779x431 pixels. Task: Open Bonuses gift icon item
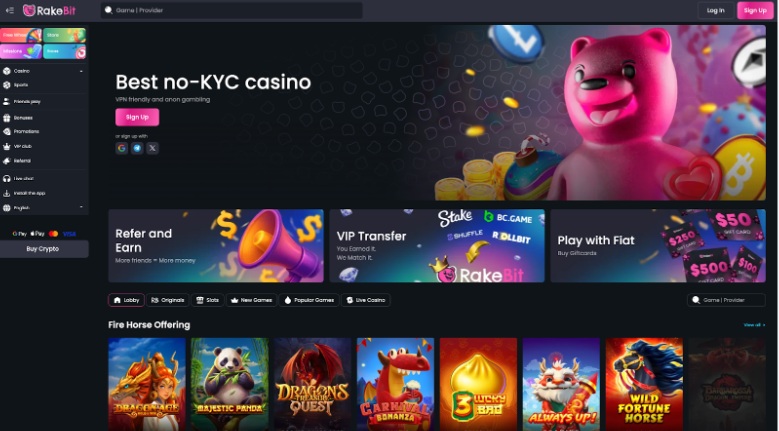(x=6, y=118)
